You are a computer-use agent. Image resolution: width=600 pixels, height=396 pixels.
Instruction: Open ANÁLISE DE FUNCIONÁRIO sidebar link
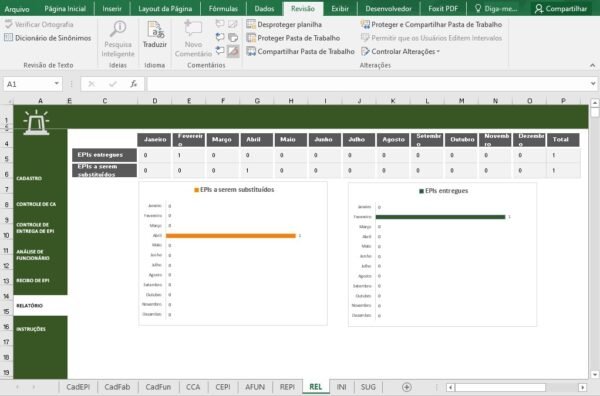tap(33, 255)
